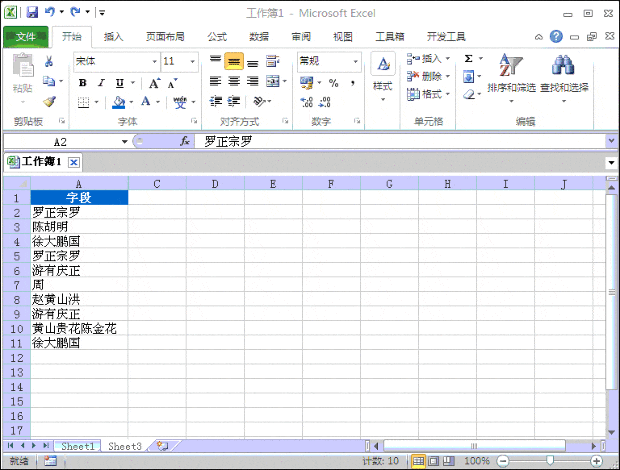This screenshot has width=620, height=470.
Task: Toggle middle vertical alignment
Action: click(x=234, y=61)
